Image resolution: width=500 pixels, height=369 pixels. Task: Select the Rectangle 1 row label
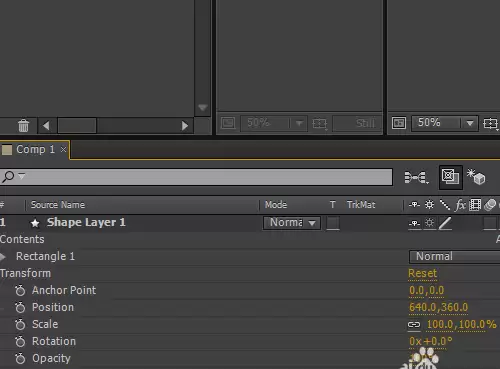pos(45,256)
